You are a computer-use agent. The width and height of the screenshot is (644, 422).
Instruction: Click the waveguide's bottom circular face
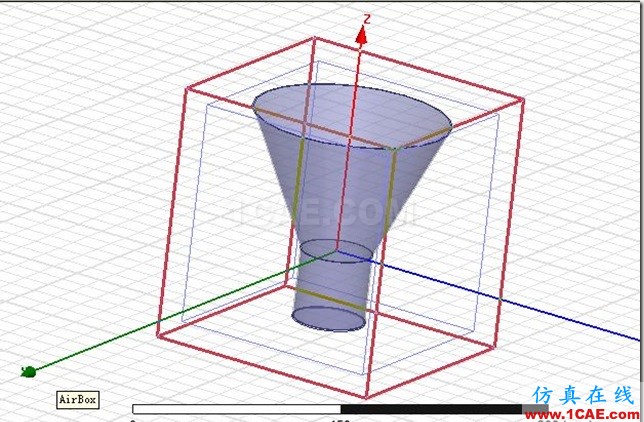coord(329,319)
